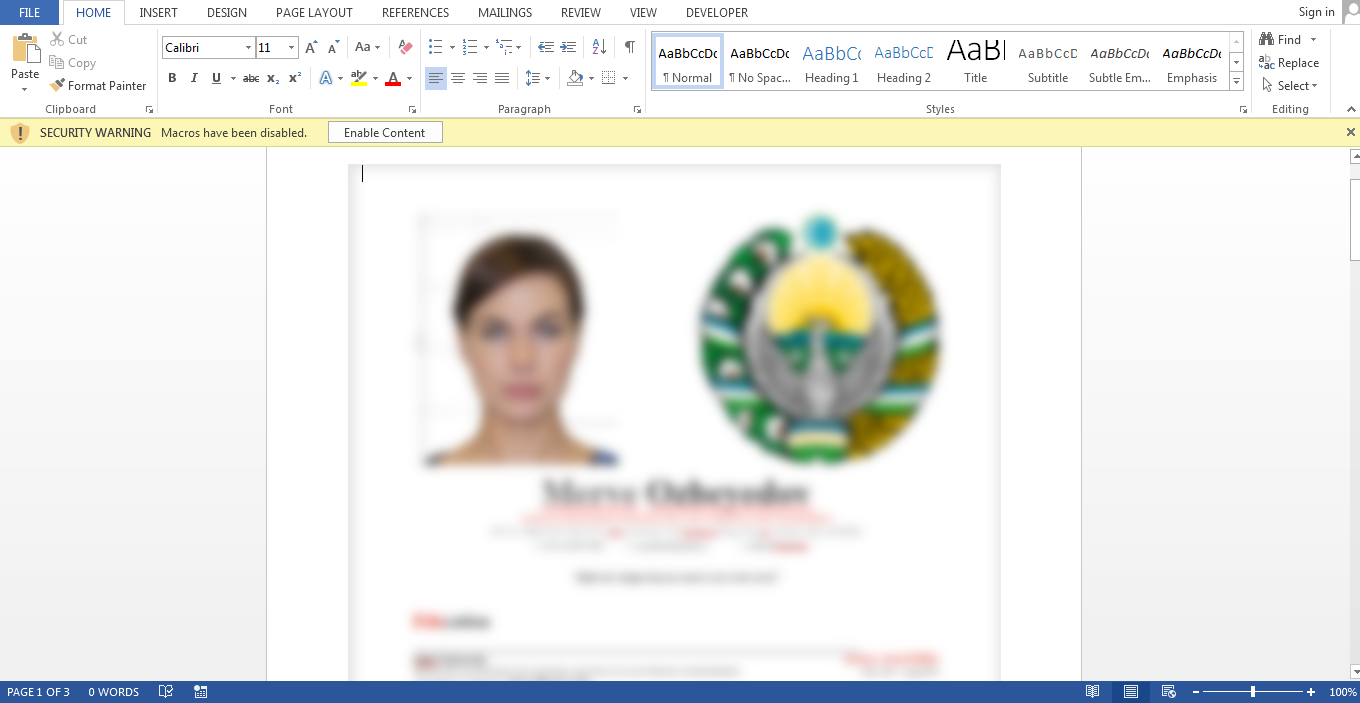Viewport: 1360px width, 703px height.
Task: Switch to the PAGE LAYOUT tab
Action: (x=314, y=13)
